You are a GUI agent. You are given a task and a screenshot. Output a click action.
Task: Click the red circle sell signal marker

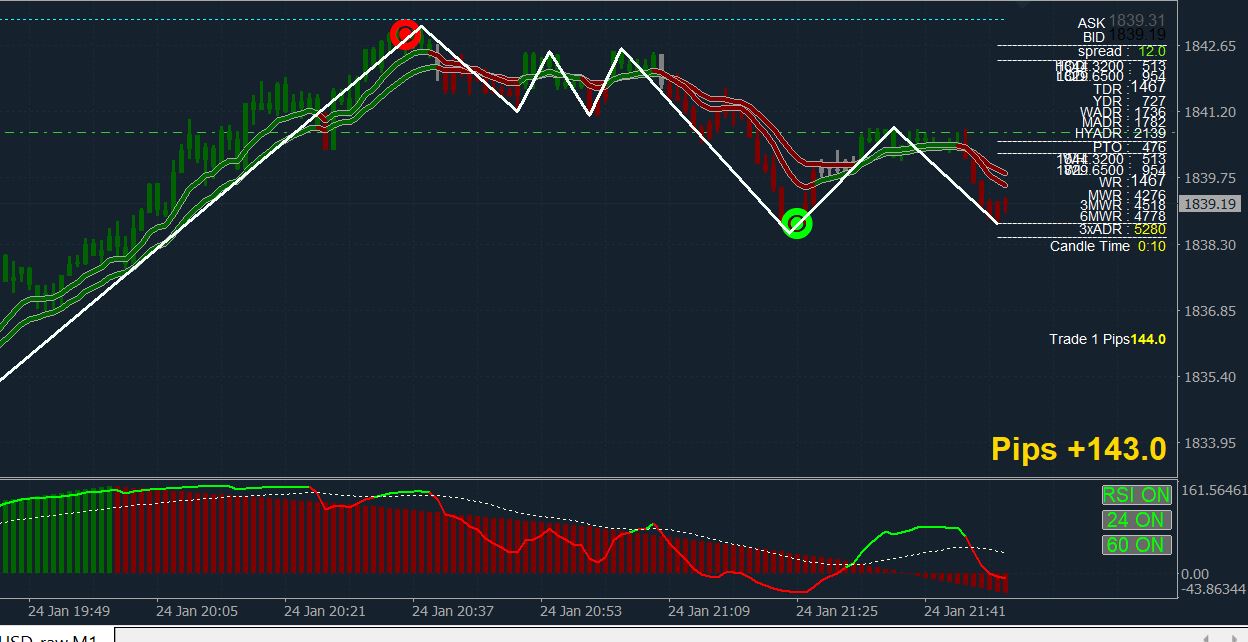[x=405, y=35]
